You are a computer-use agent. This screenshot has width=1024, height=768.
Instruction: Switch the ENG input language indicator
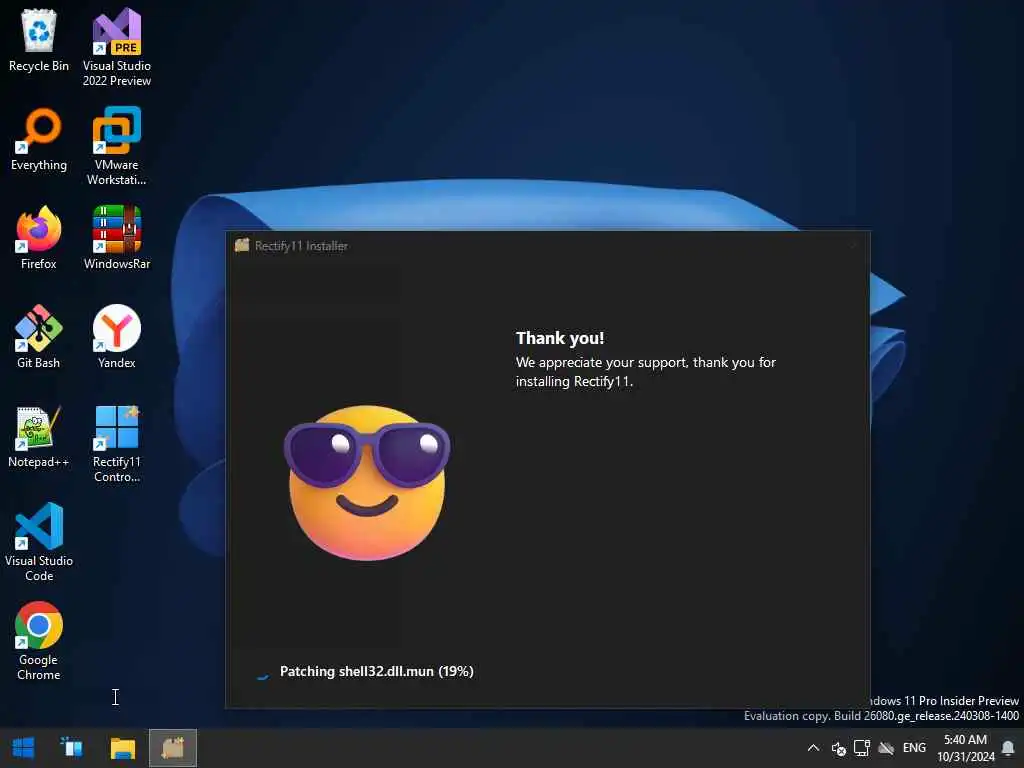[x=914, y=748]
